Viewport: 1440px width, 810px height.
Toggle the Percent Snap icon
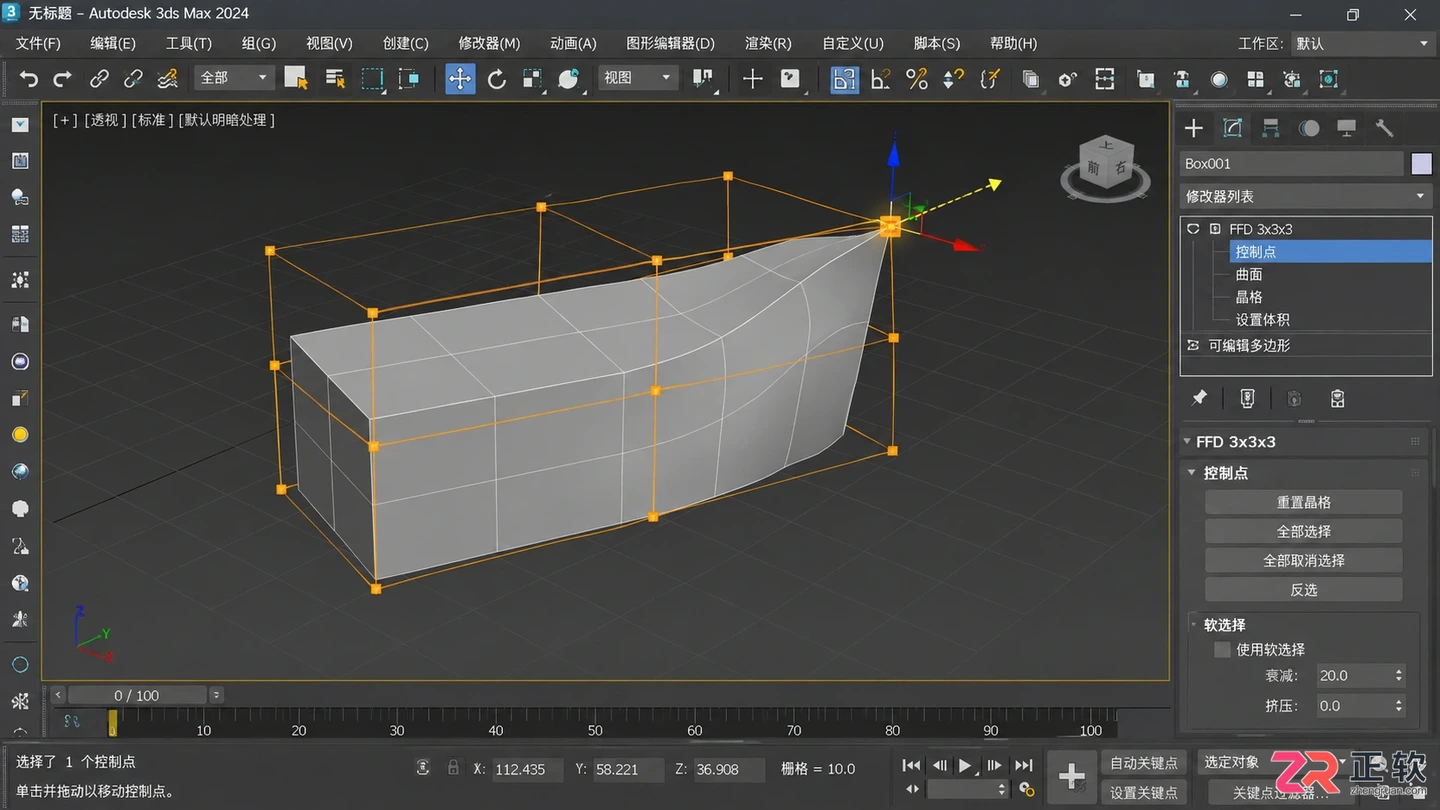click(x=917, y=79)
